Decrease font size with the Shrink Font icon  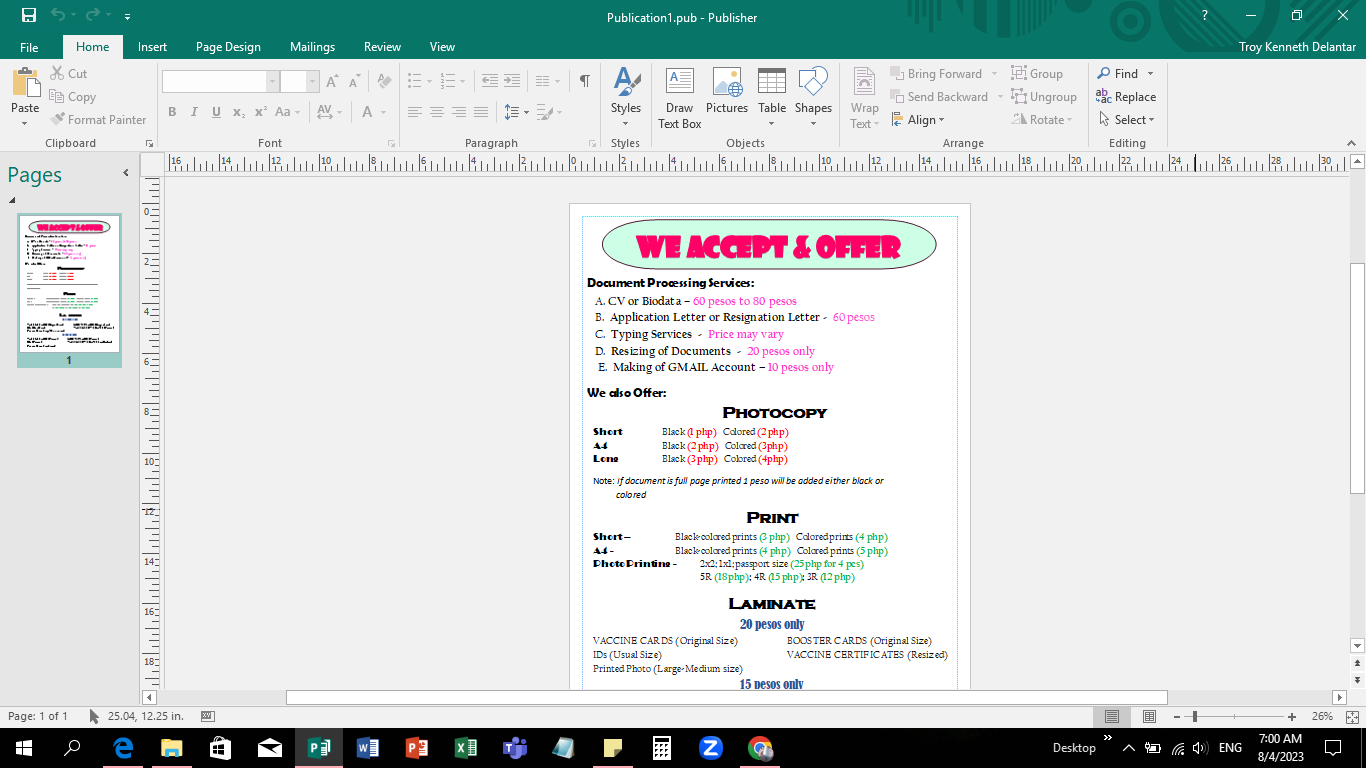click(x=354, y=82)
